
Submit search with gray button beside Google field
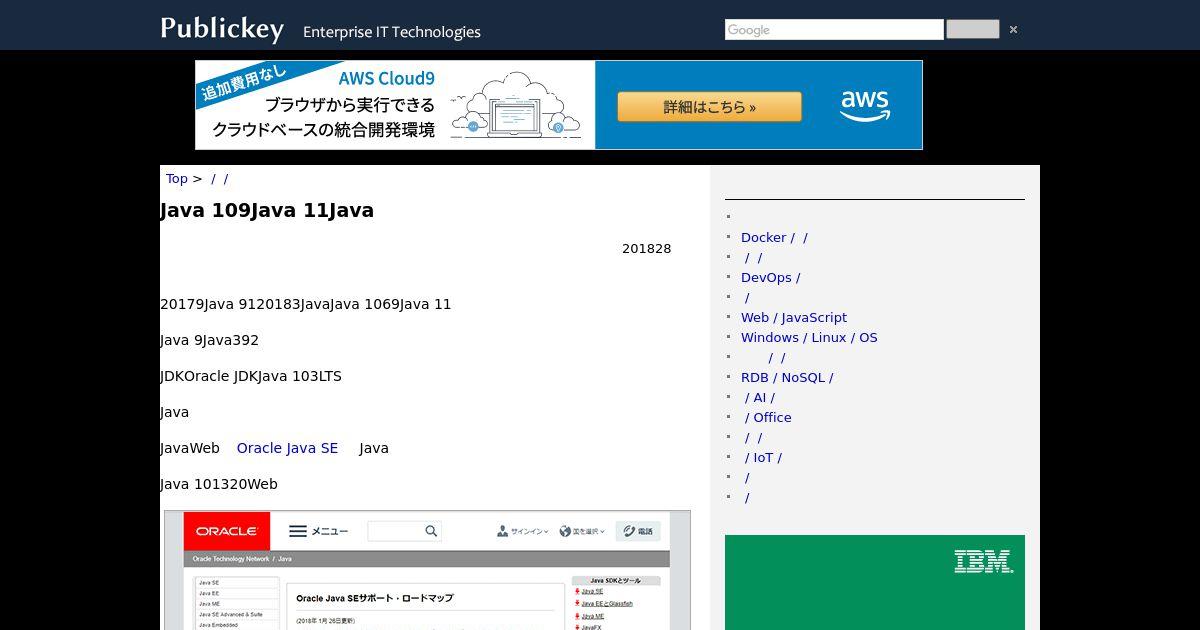(973, 29)
